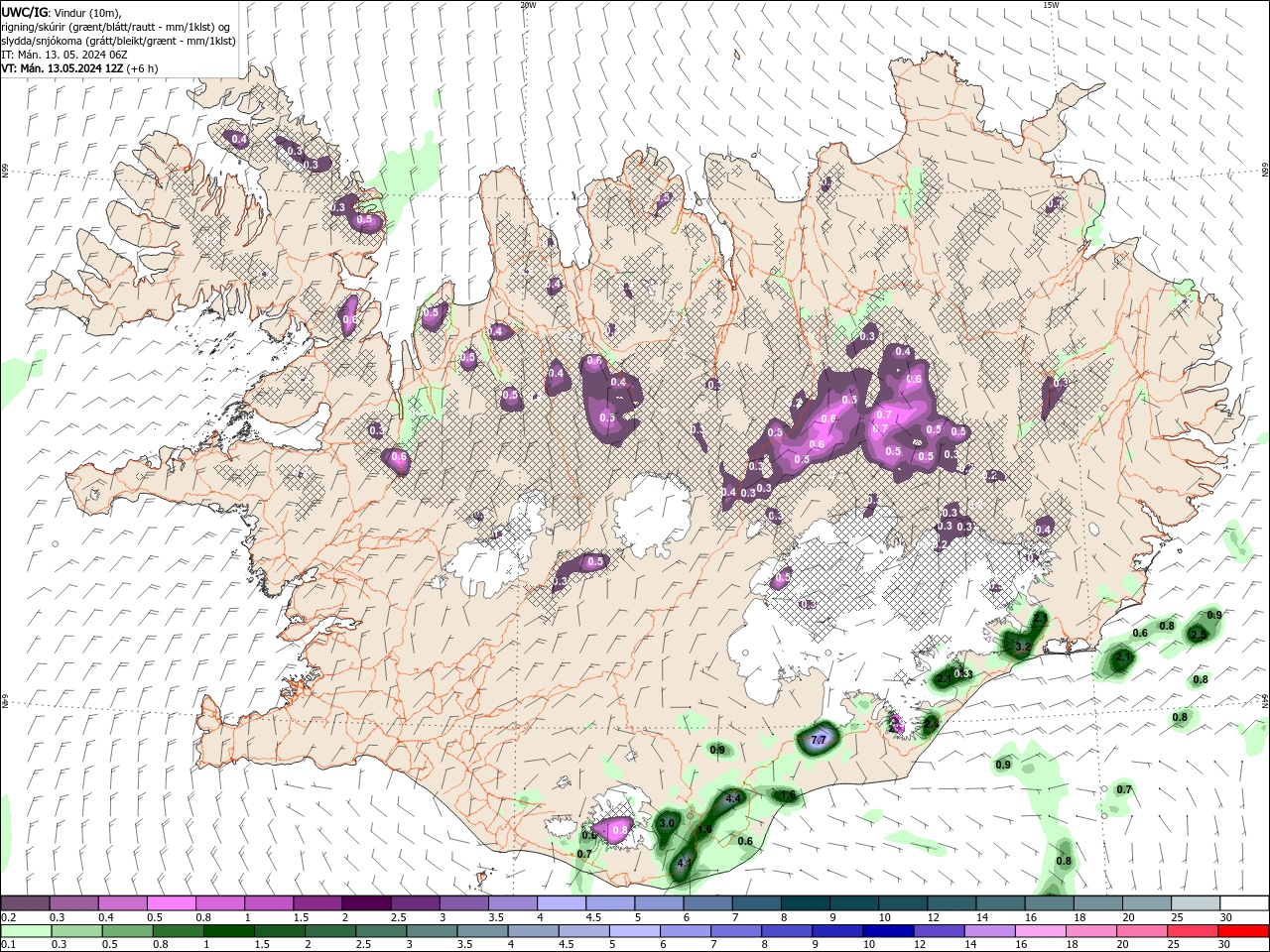Click the 3.2 rainfall value label

pos(1022,646)
